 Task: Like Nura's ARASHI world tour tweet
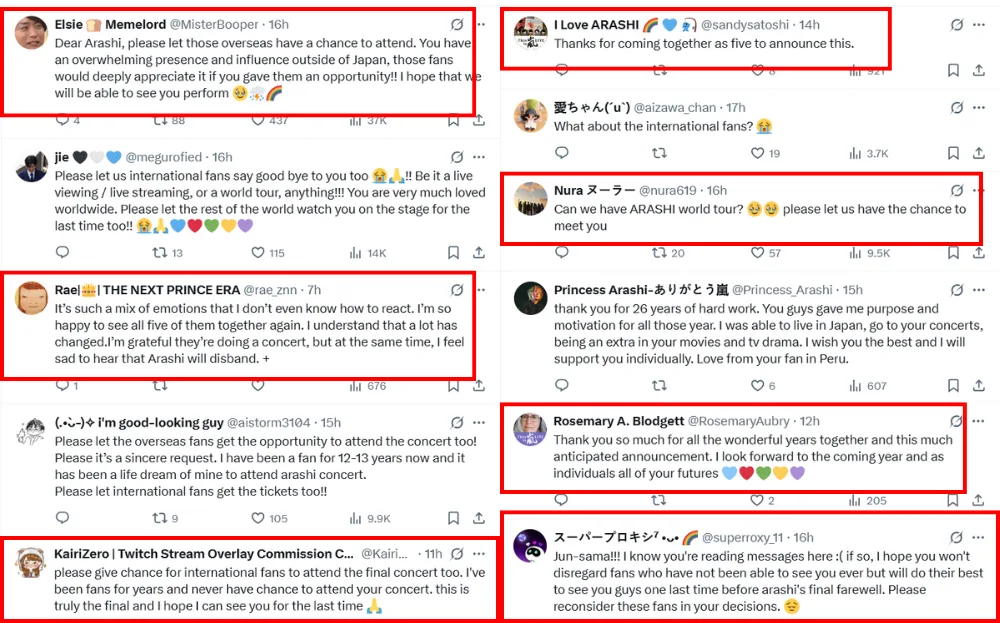757,253
